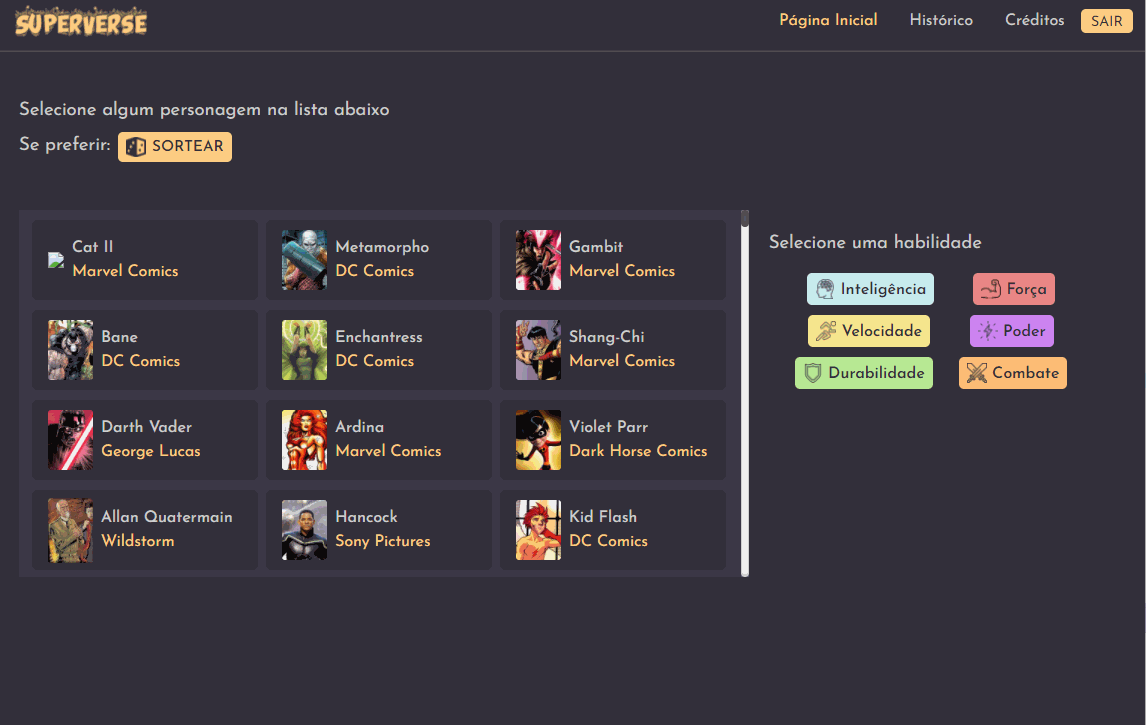This screenshot has height=725, width=1146.
Task: Click the name Bane
Action: [120, 337]
